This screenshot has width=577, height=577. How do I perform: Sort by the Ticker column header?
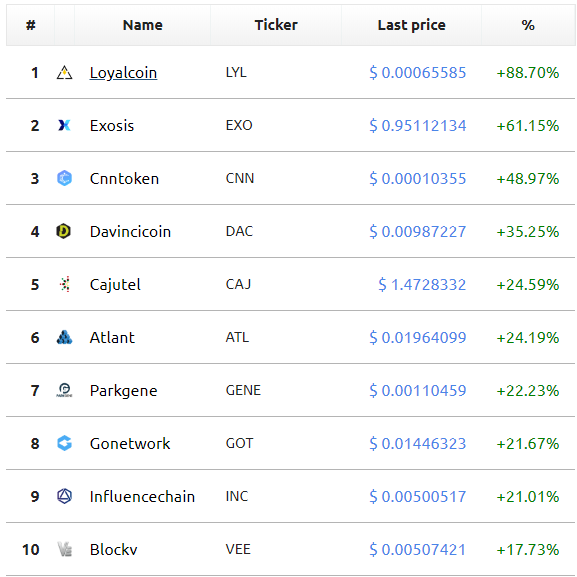pos(276,25)
